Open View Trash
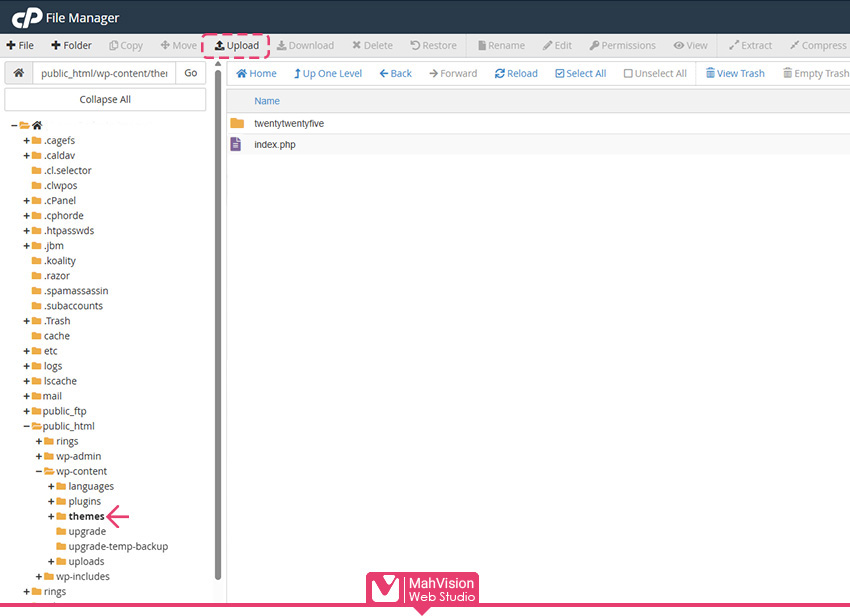The image size is (850, 616). (735, 73)
